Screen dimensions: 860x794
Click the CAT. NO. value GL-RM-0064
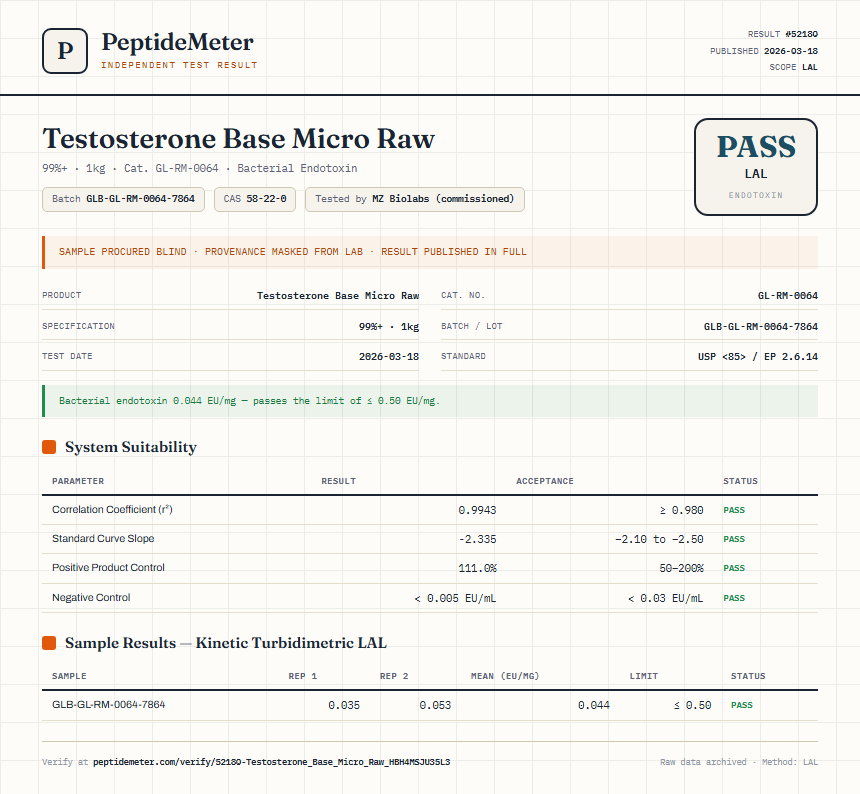pos(788,296)
